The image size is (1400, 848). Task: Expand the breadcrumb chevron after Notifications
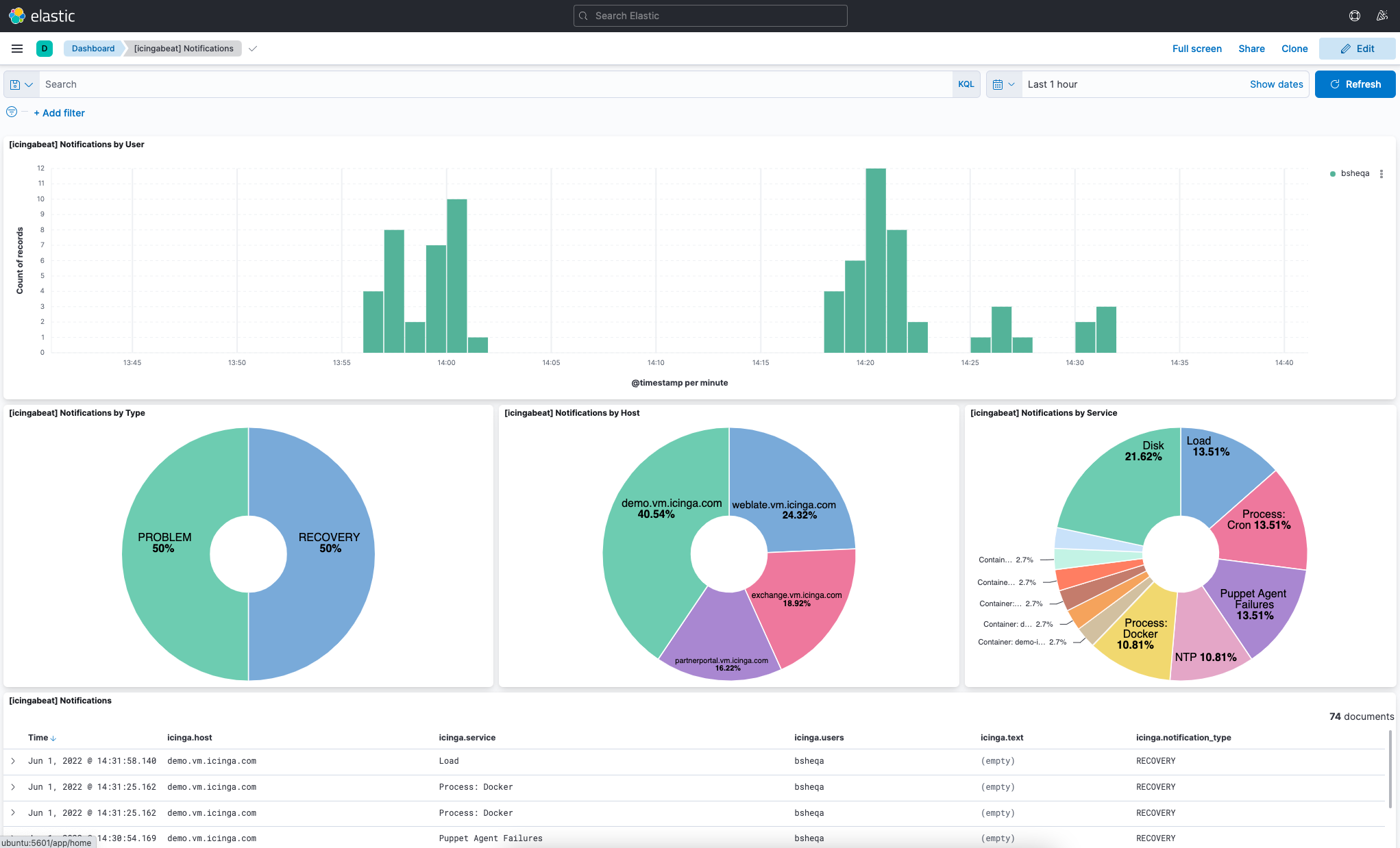tap(253, 49)
